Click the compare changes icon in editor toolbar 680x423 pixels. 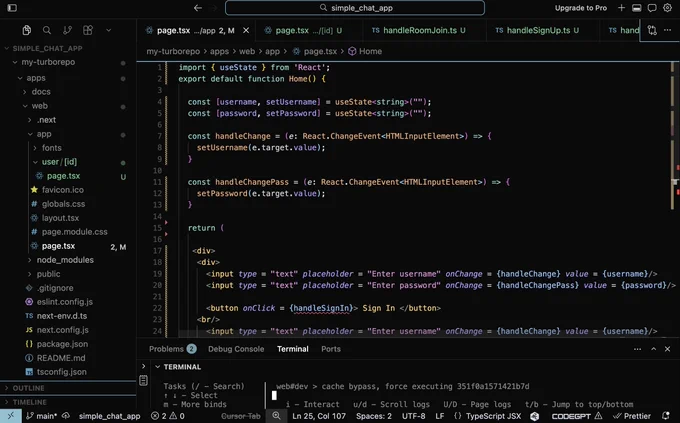652,30
